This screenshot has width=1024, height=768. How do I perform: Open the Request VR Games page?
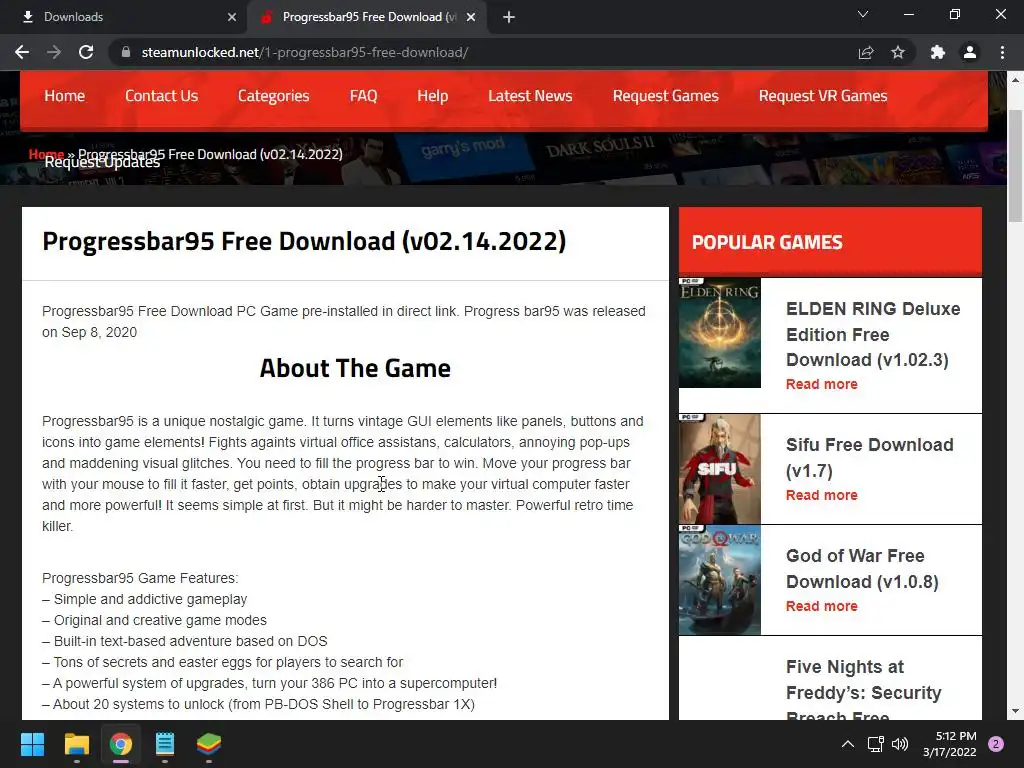click(823, 96)
